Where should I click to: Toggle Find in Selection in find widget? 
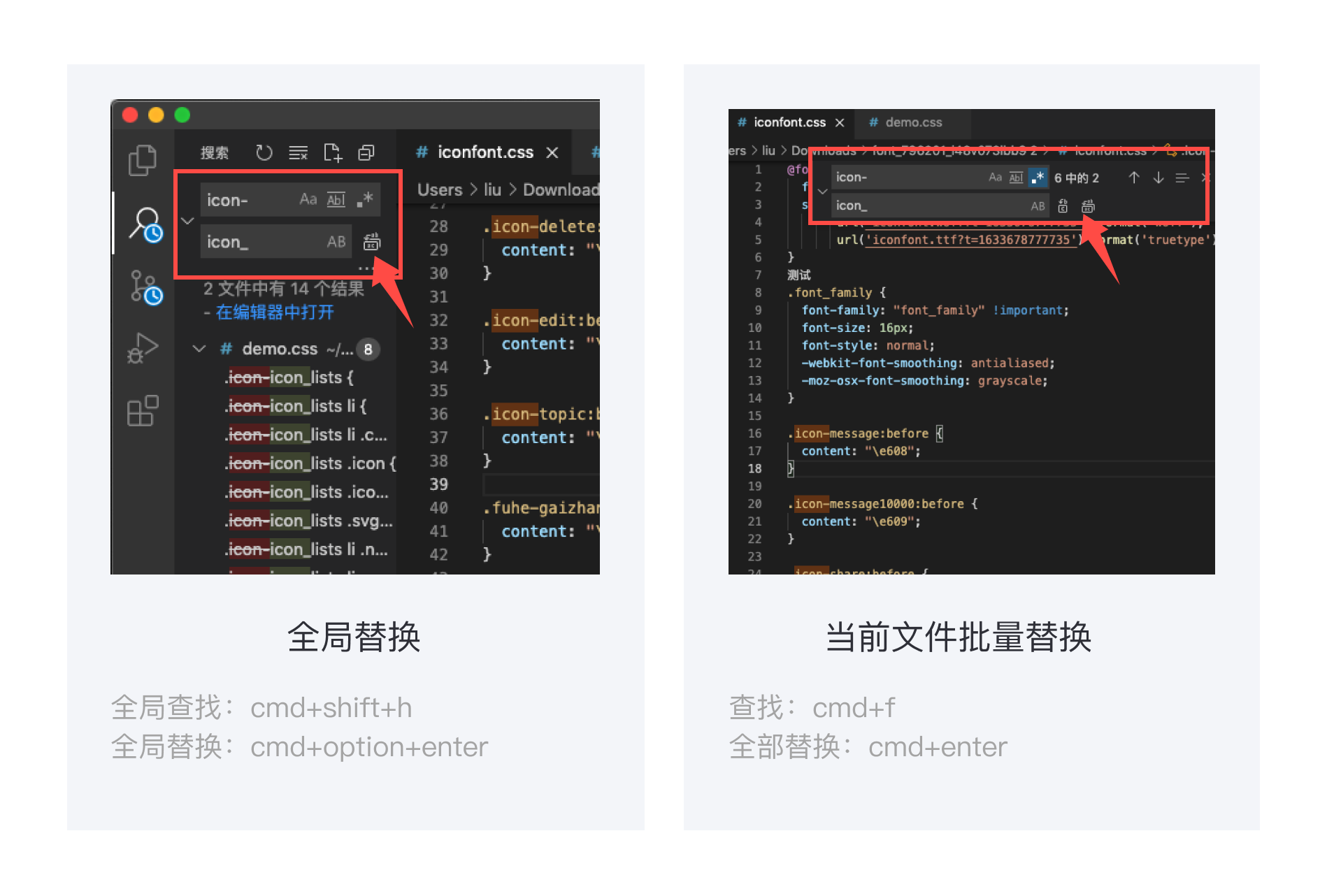click(x=1182, y=178)
